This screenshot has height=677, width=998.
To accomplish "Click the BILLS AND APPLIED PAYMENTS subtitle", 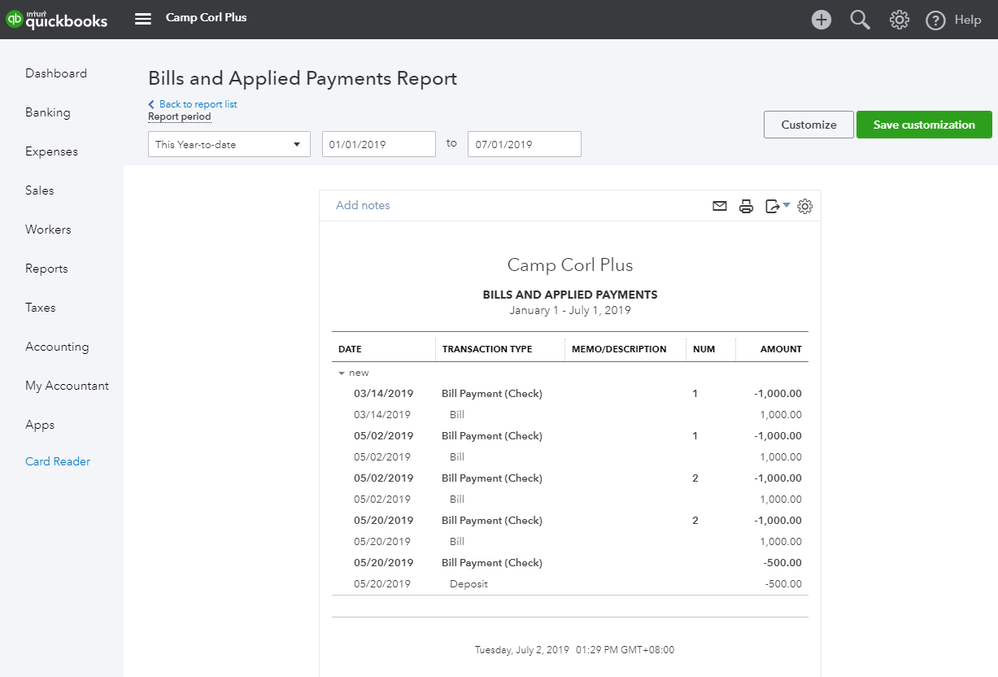I will point(570,295).
